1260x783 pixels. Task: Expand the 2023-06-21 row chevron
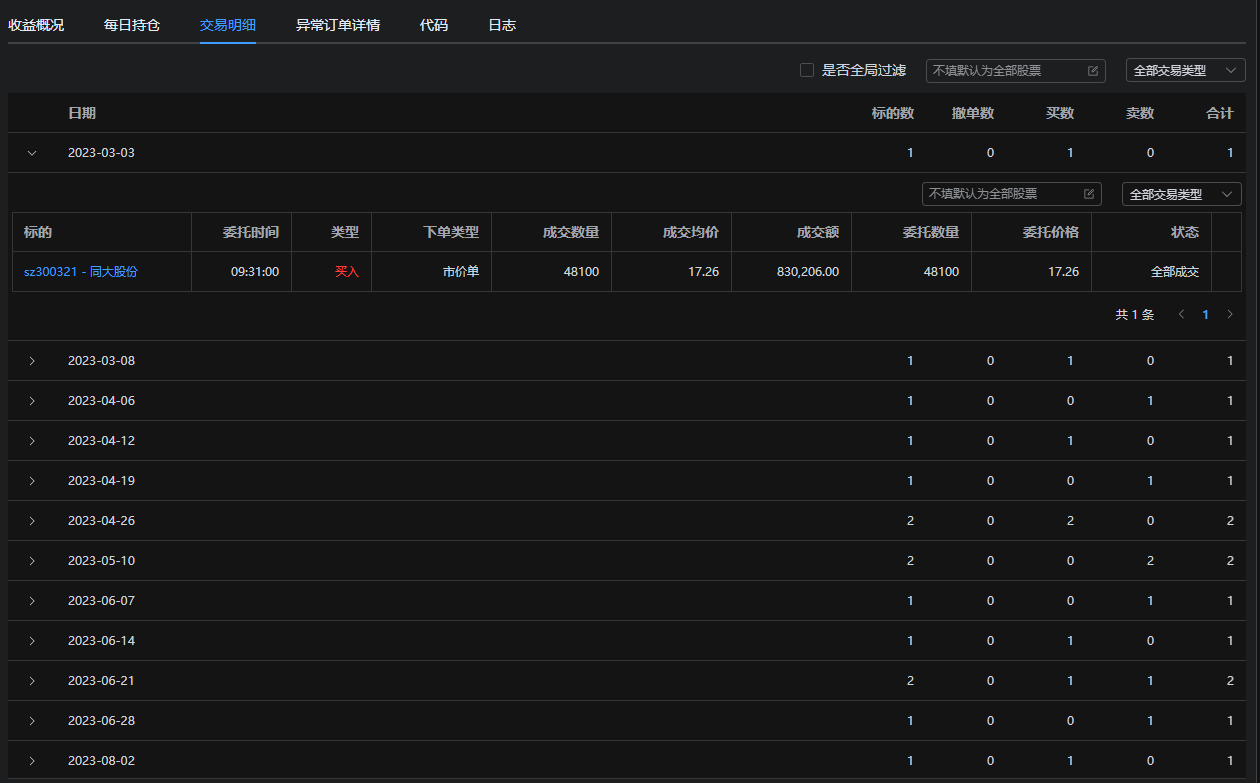(x=32, y=681)
